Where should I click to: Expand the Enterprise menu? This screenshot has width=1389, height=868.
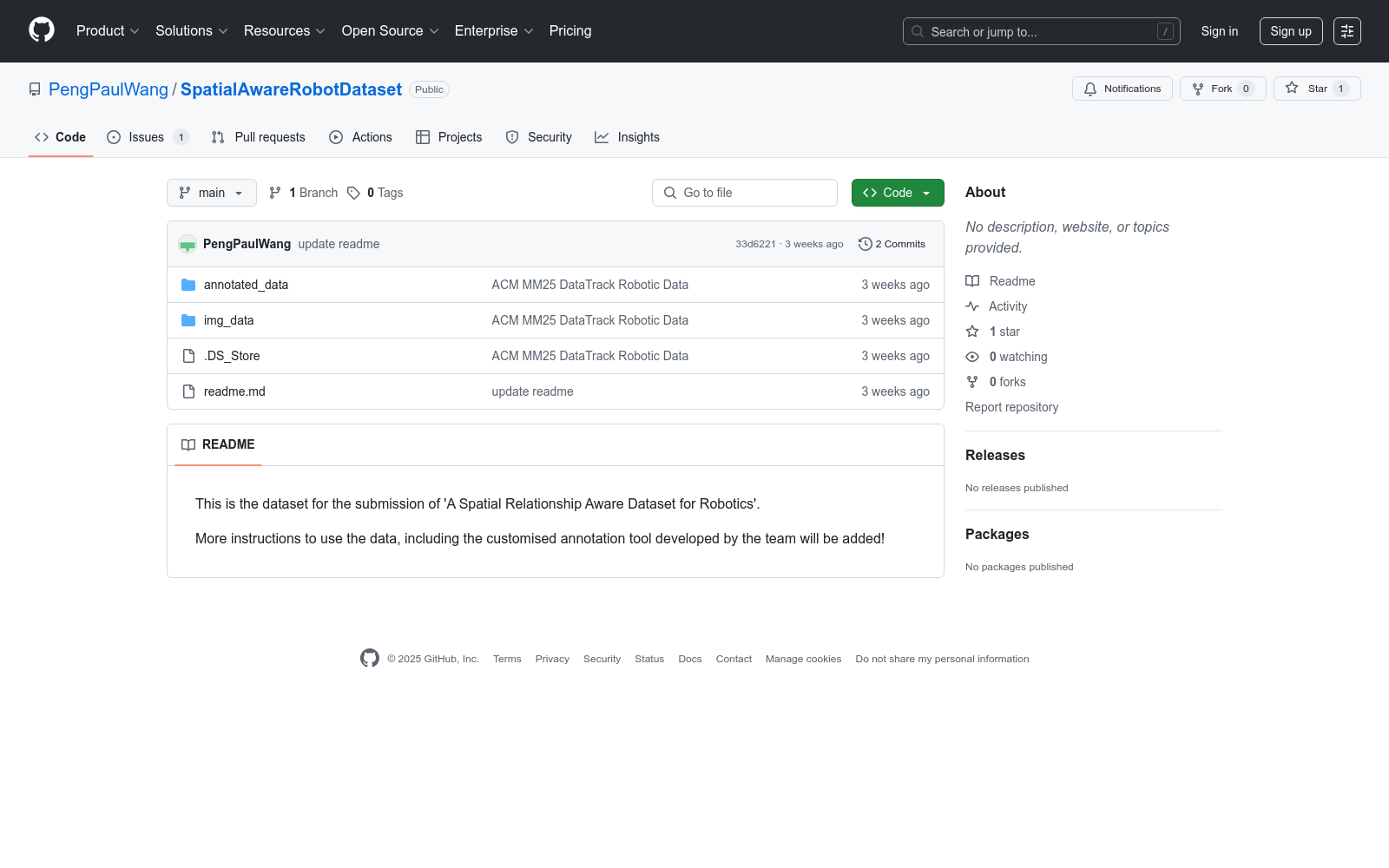(494, 31)
